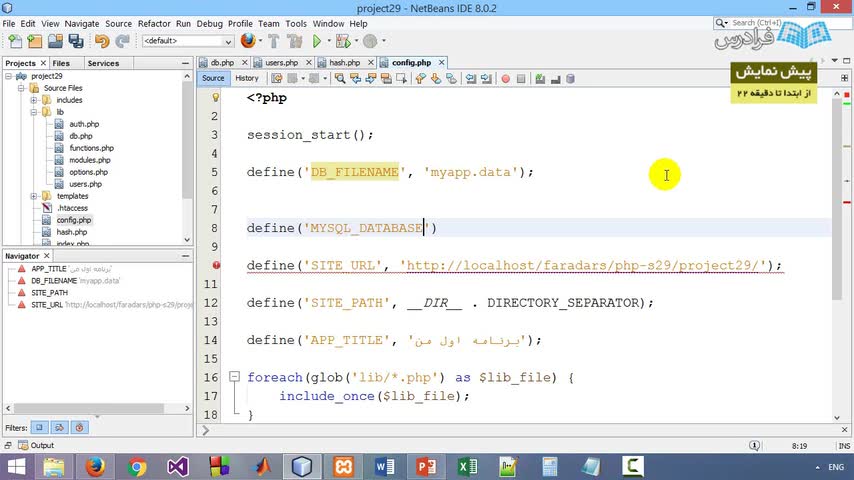Switch to the users.php editor tab

point(282,63)
